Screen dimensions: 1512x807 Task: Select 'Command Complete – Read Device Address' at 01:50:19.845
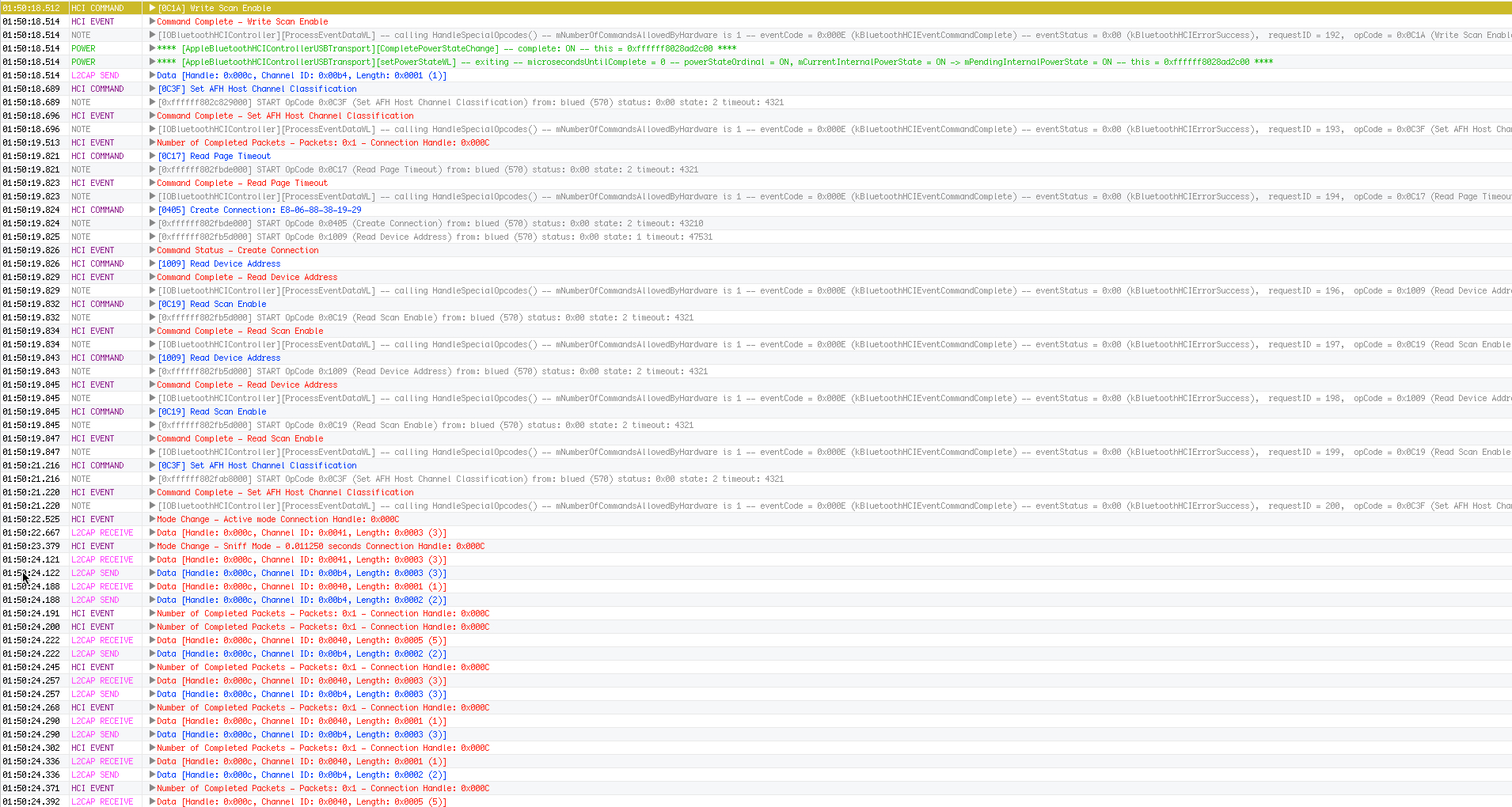pyautogui.click(x=247, y=385)
